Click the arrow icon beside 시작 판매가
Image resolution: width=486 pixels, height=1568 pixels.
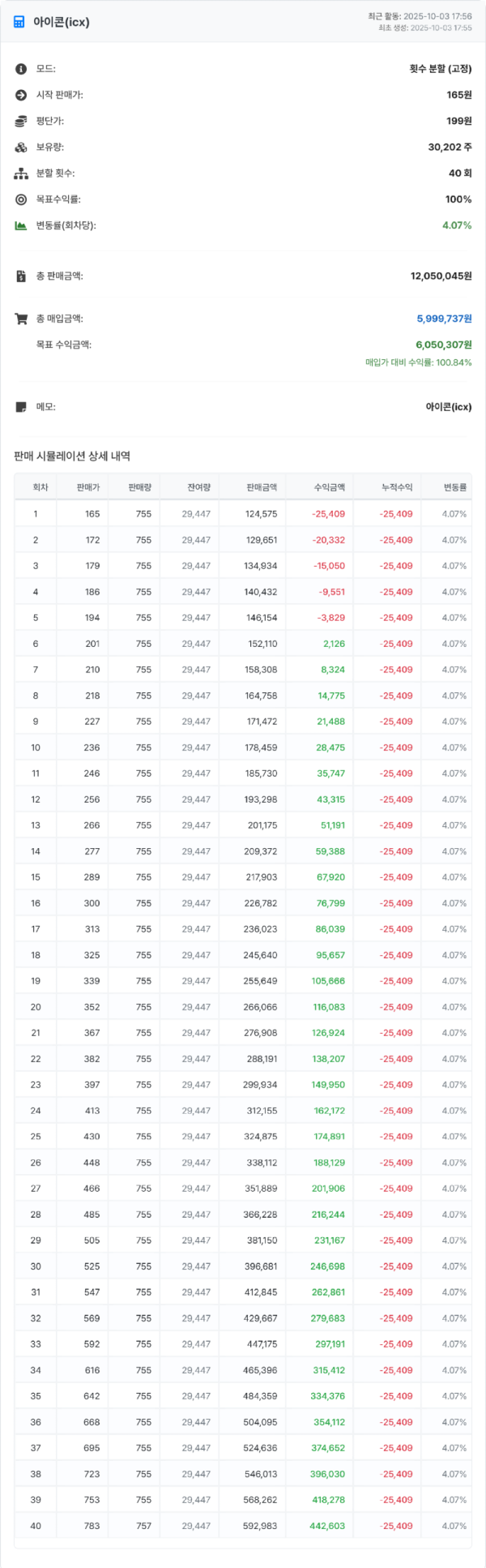coord(19,95)
